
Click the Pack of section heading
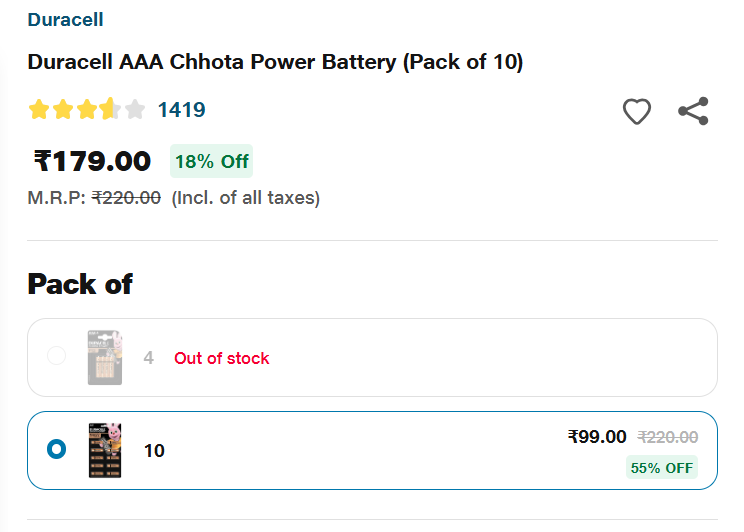click(x=80, y=284)
